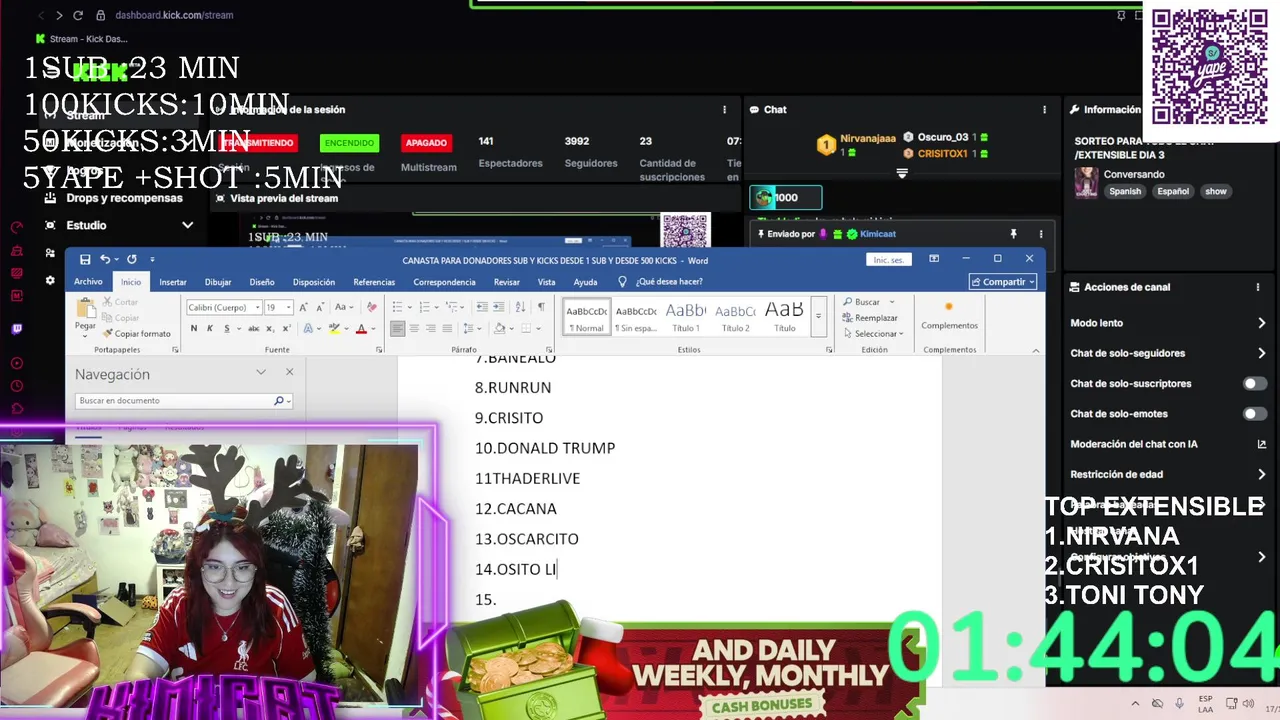Screen dimensions: 1280x720
Task: Expand Chat de solo-seguidores chevron
Action: (x=1262, y=353)
